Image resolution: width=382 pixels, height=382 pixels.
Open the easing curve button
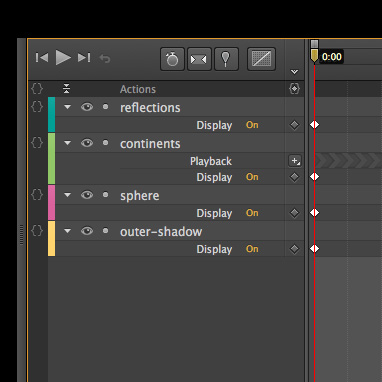(261, 59)
